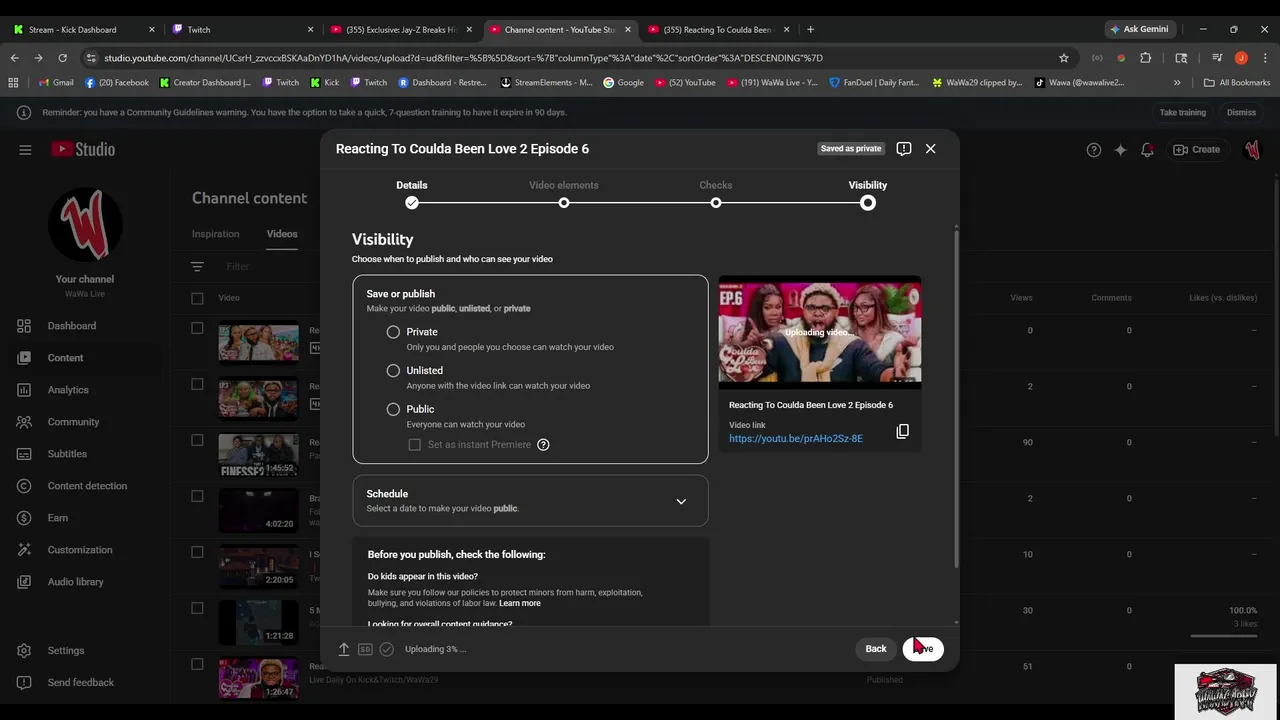Switch to the Inspiration tab
Screen dimensions: 1280x720
216,234
